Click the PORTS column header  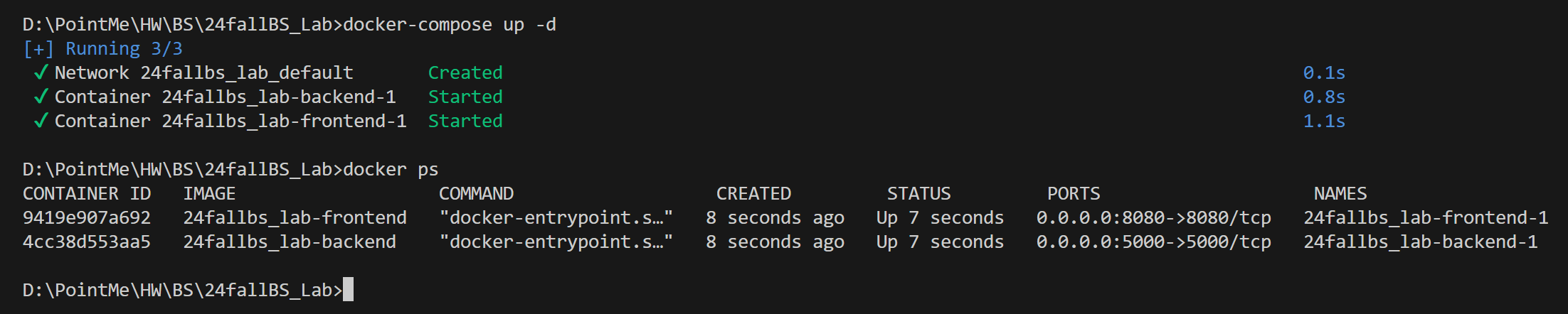pyautogui.click(x=1074, y=193)
